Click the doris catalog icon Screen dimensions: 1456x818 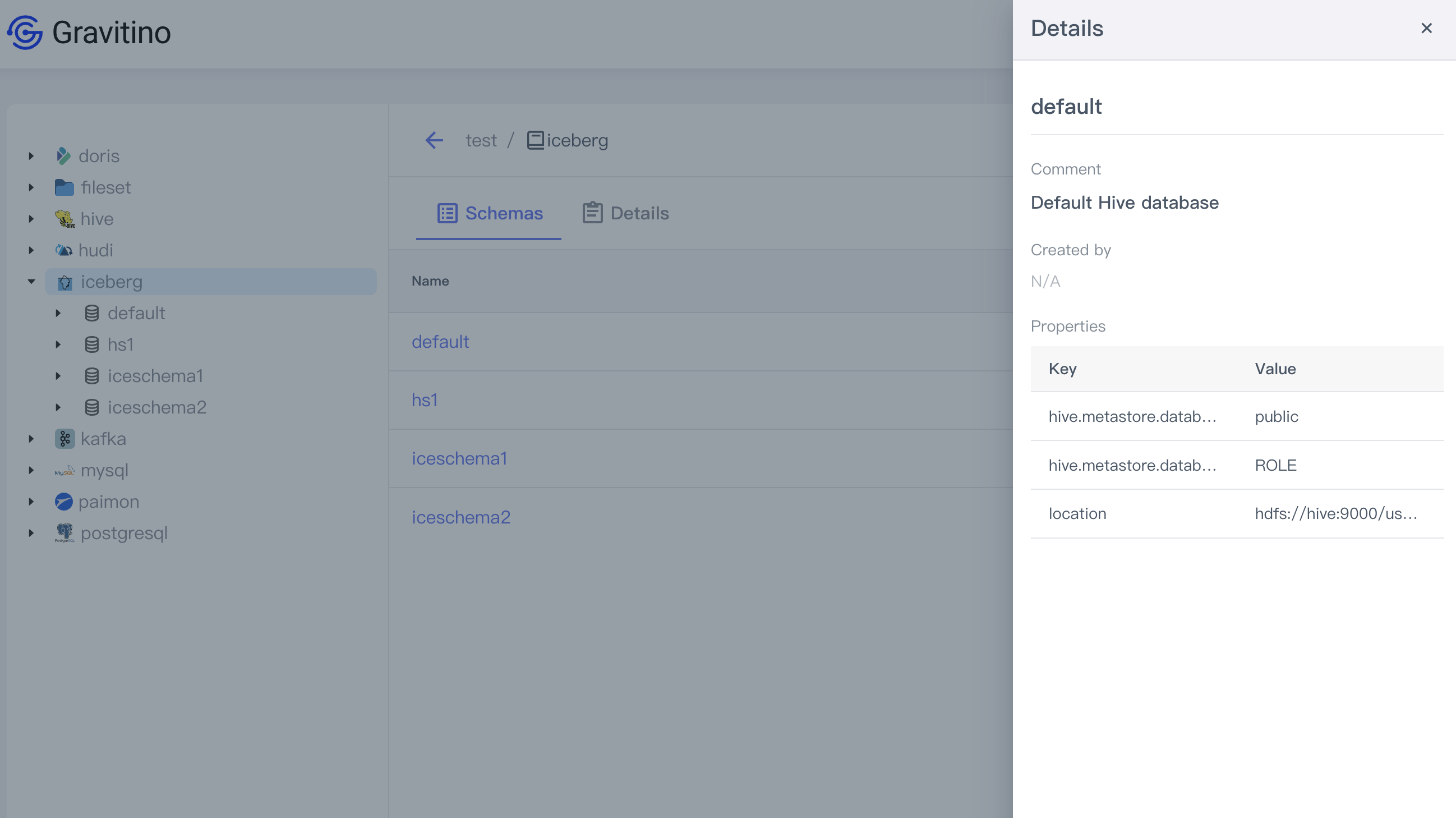coord(62,155)
